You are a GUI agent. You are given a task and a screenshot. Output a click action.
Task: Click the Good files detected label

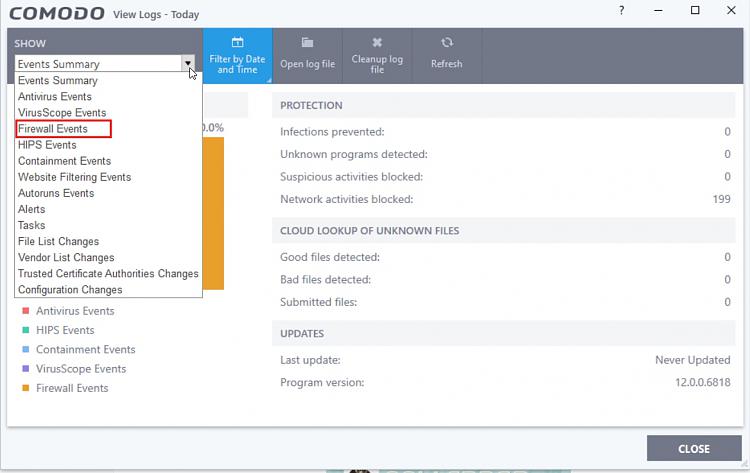pos(330,257)
